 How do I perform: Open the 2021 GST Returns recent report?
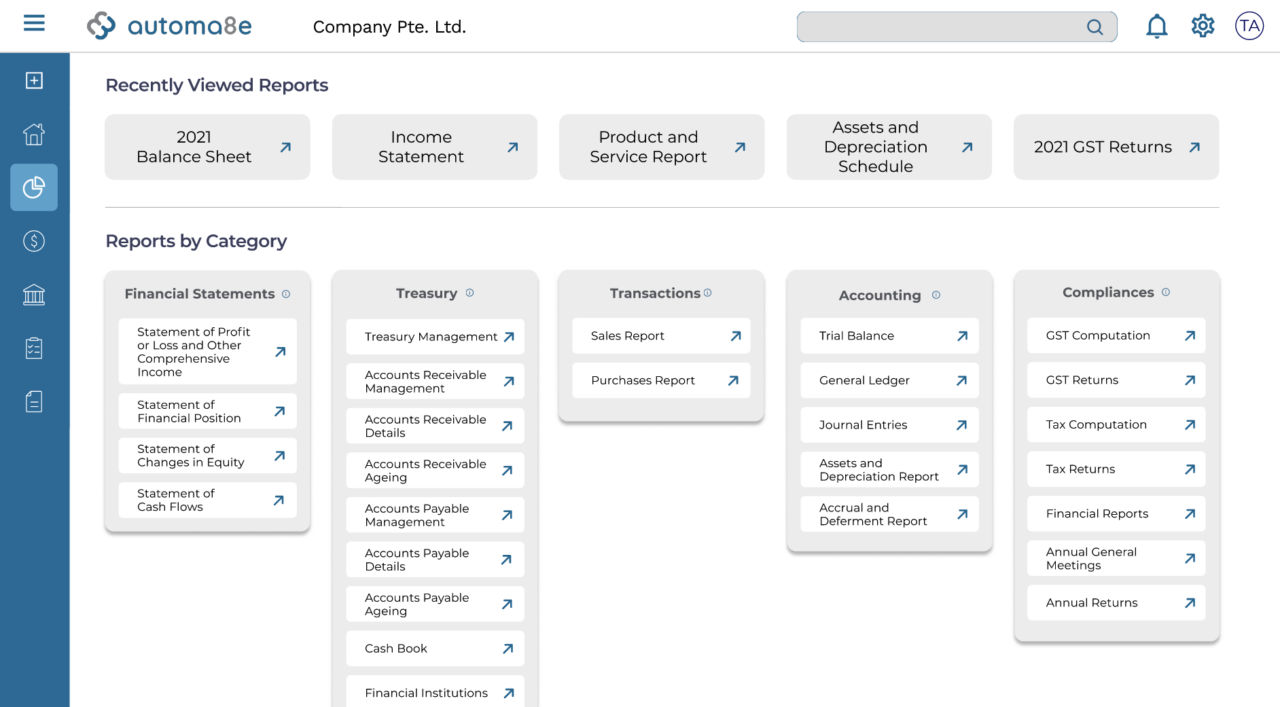[1116, 147]
